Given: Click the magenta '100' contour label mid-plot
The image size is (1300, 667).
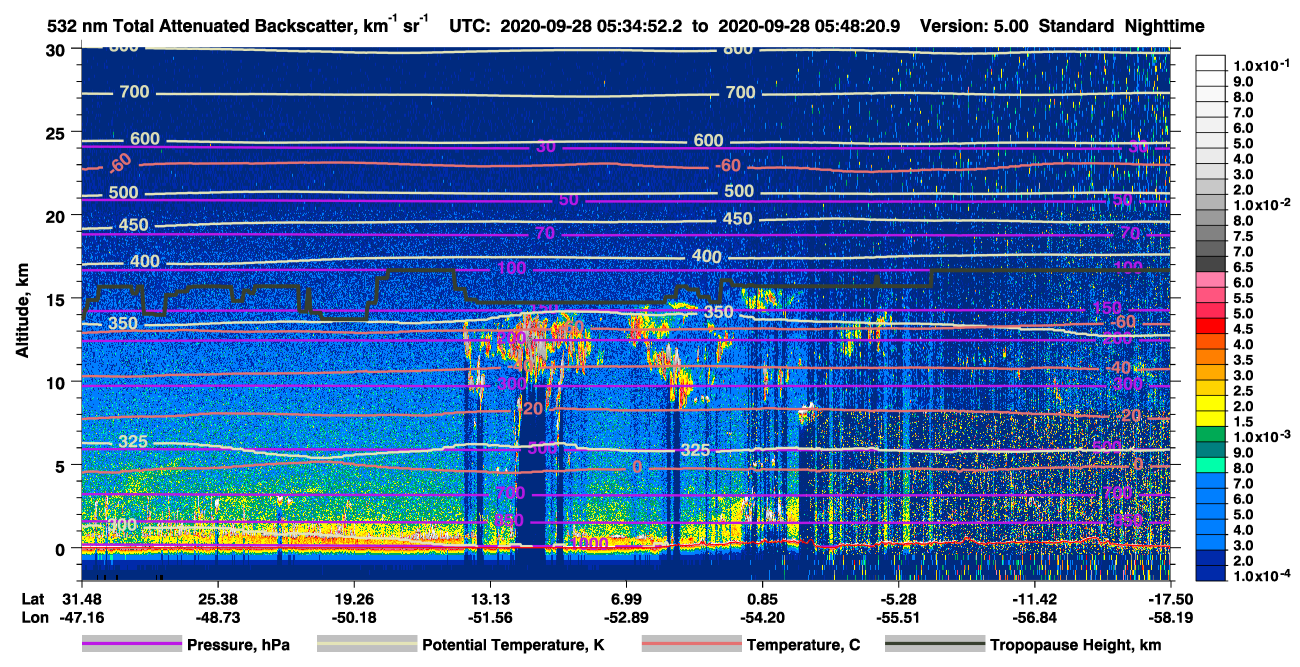Looking at the screenshot, I should click(511, 268).
